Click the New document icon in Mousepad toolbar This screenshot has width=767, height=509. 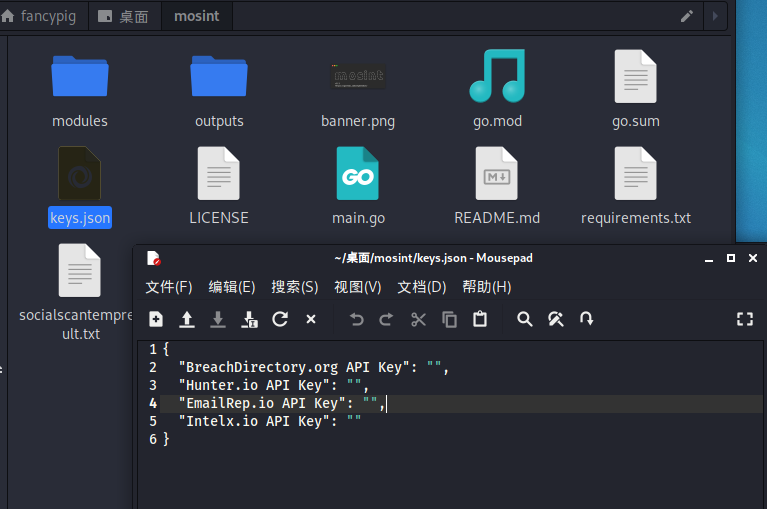click(156, 319)
